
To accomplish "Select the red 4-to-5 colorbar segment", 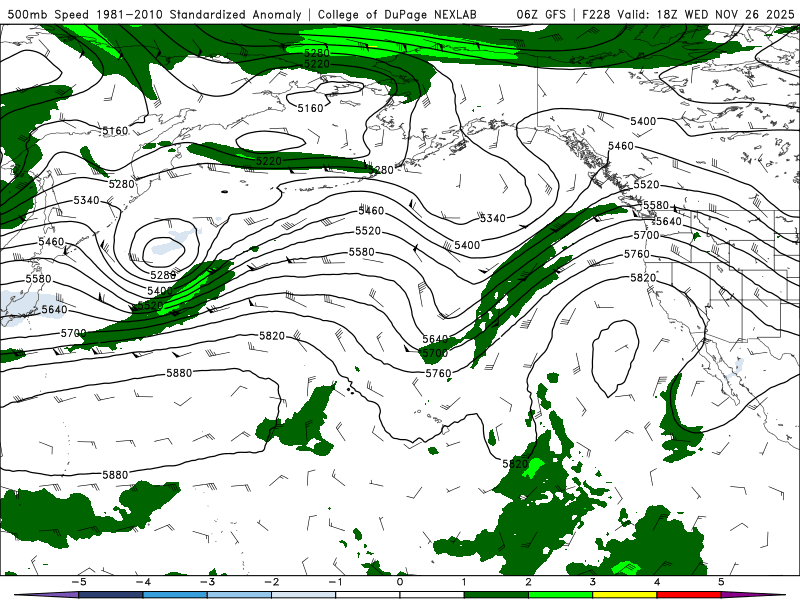I will coord(689,595).
